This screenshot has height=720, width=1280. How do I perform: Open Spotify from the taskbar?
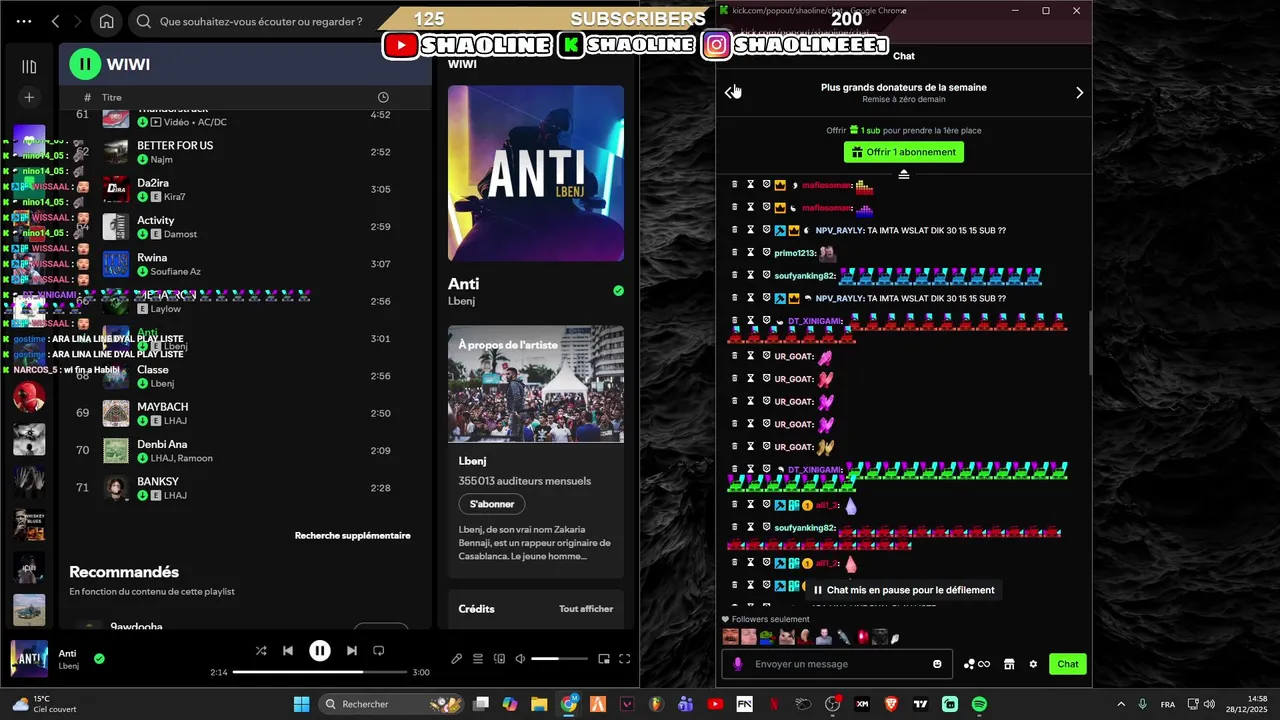[979, 704]
